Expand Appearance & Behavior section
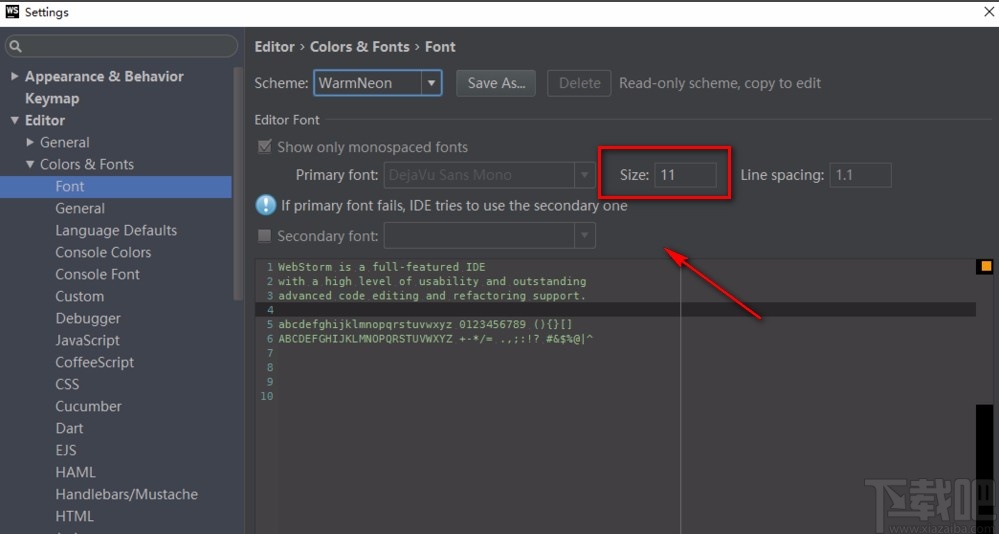This screenshot has width=999, height=534. pos(14,76)
